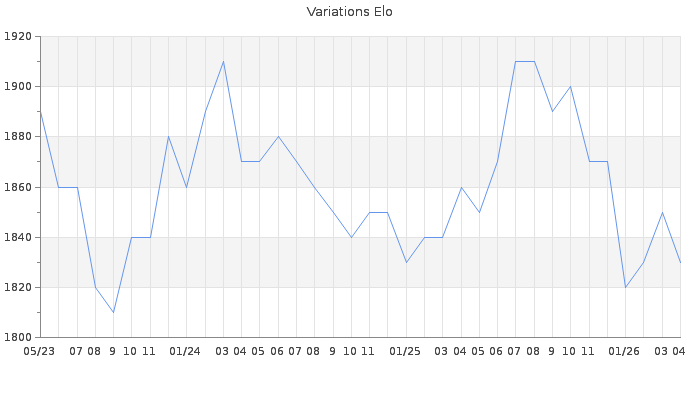This screenshot has width=700, height=400.
Task: Click the 1800 label at the axis bottom
Action: [18, 337]
